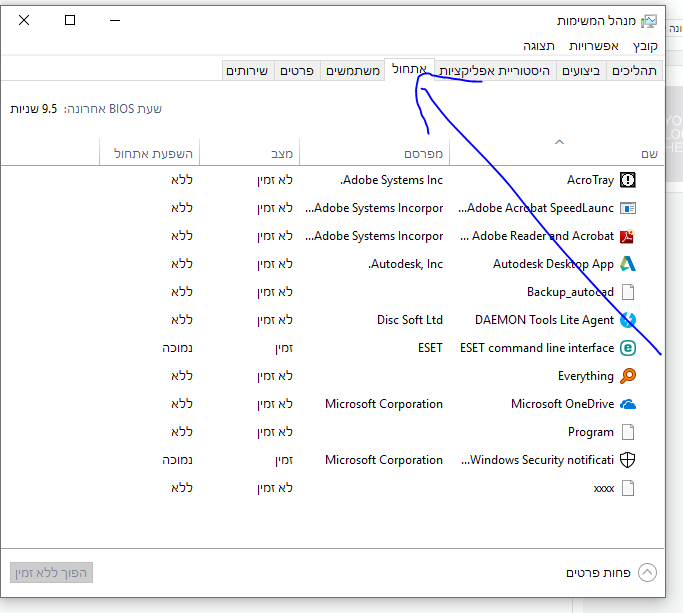Image resolution: width=683 pixels, height=613 pixels.
Task: Click publisher Adobe Systems Inc. cell
Action: 392,180
